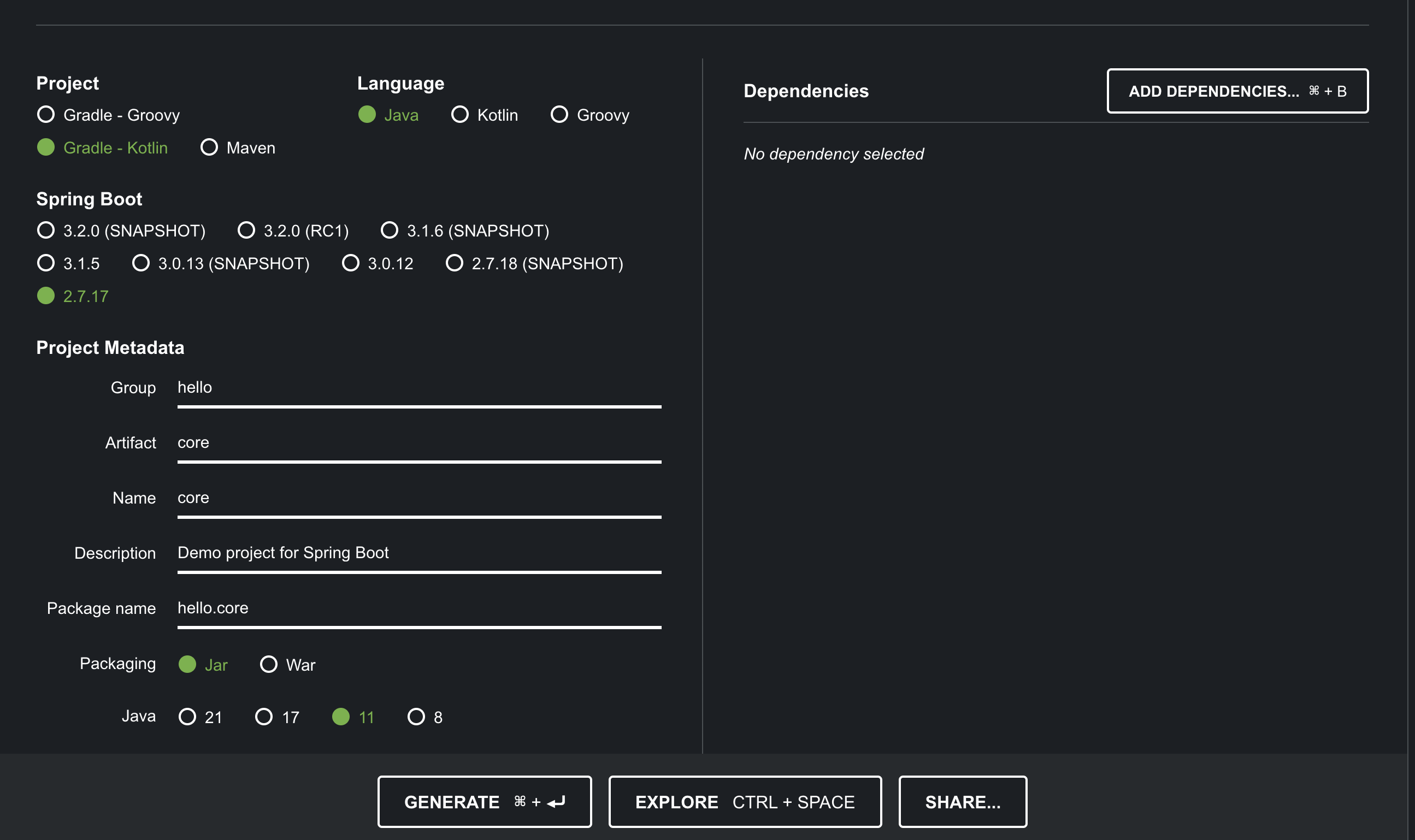Edit the Description field
Image resolution: width=1415 pixels, height=840 pixels.
[x=419, y=553]
